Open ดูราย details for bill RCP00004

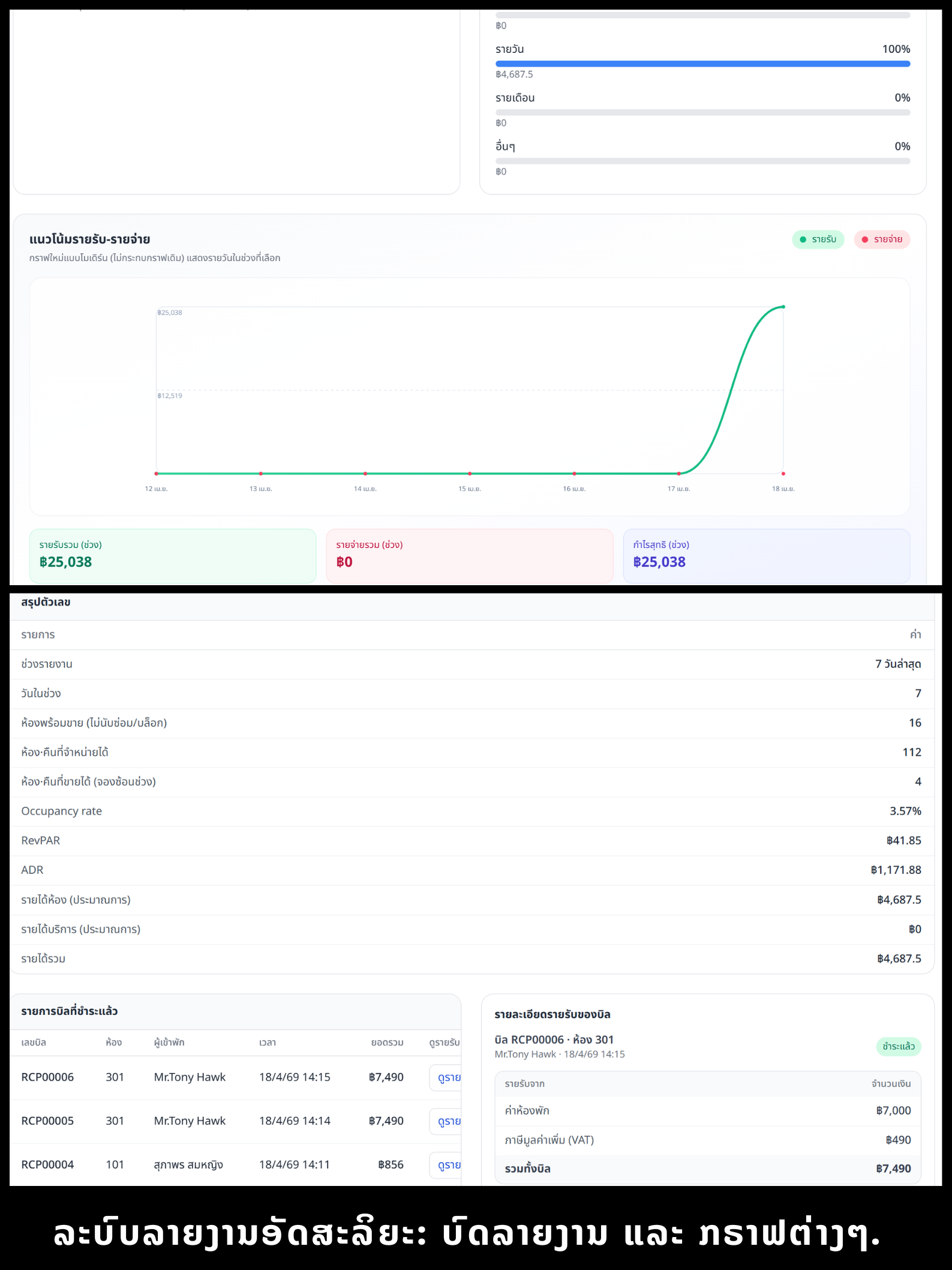(x=446, y=1165)
